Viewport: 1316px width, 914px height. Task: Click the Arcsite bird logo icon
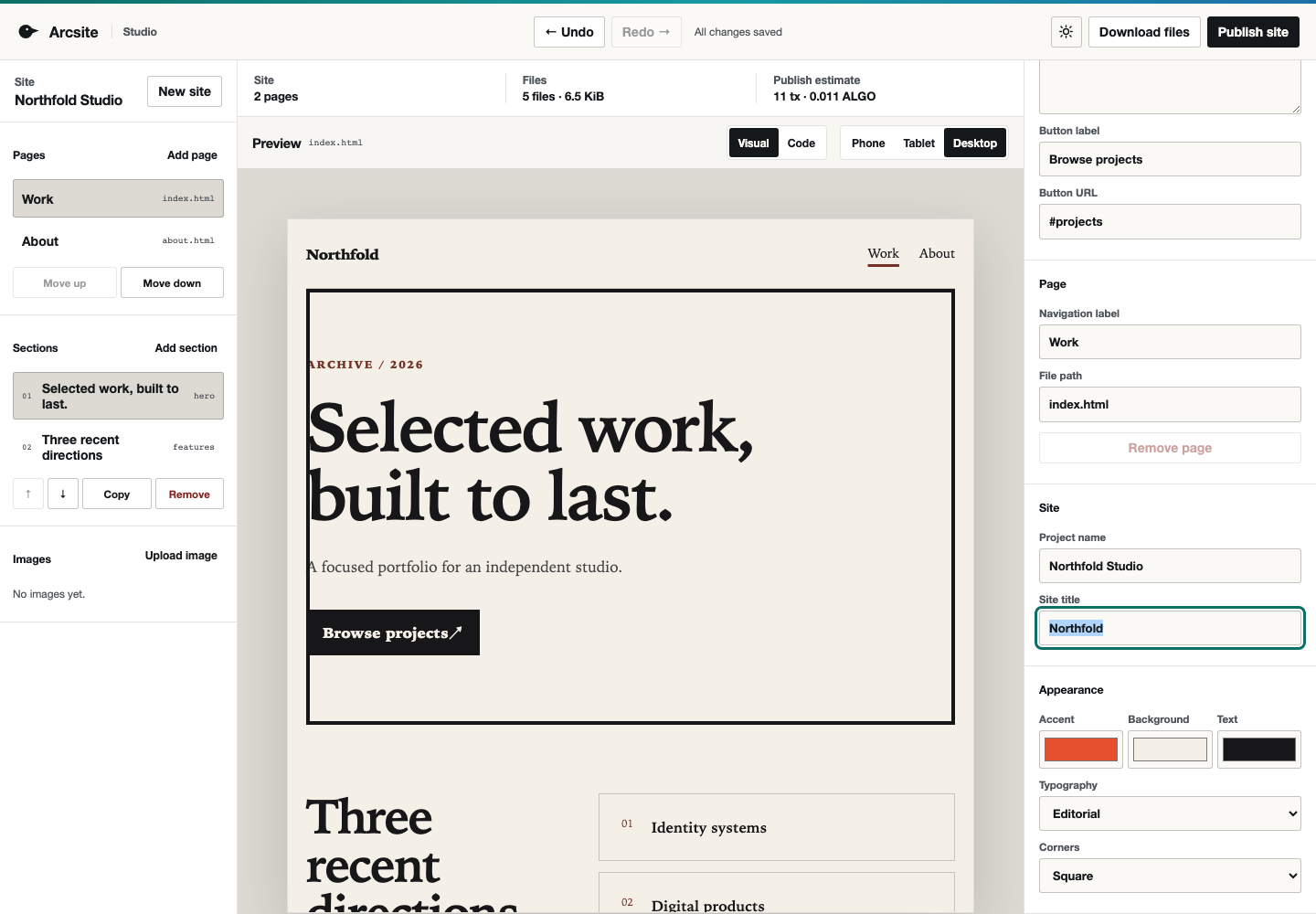[28, 32]
